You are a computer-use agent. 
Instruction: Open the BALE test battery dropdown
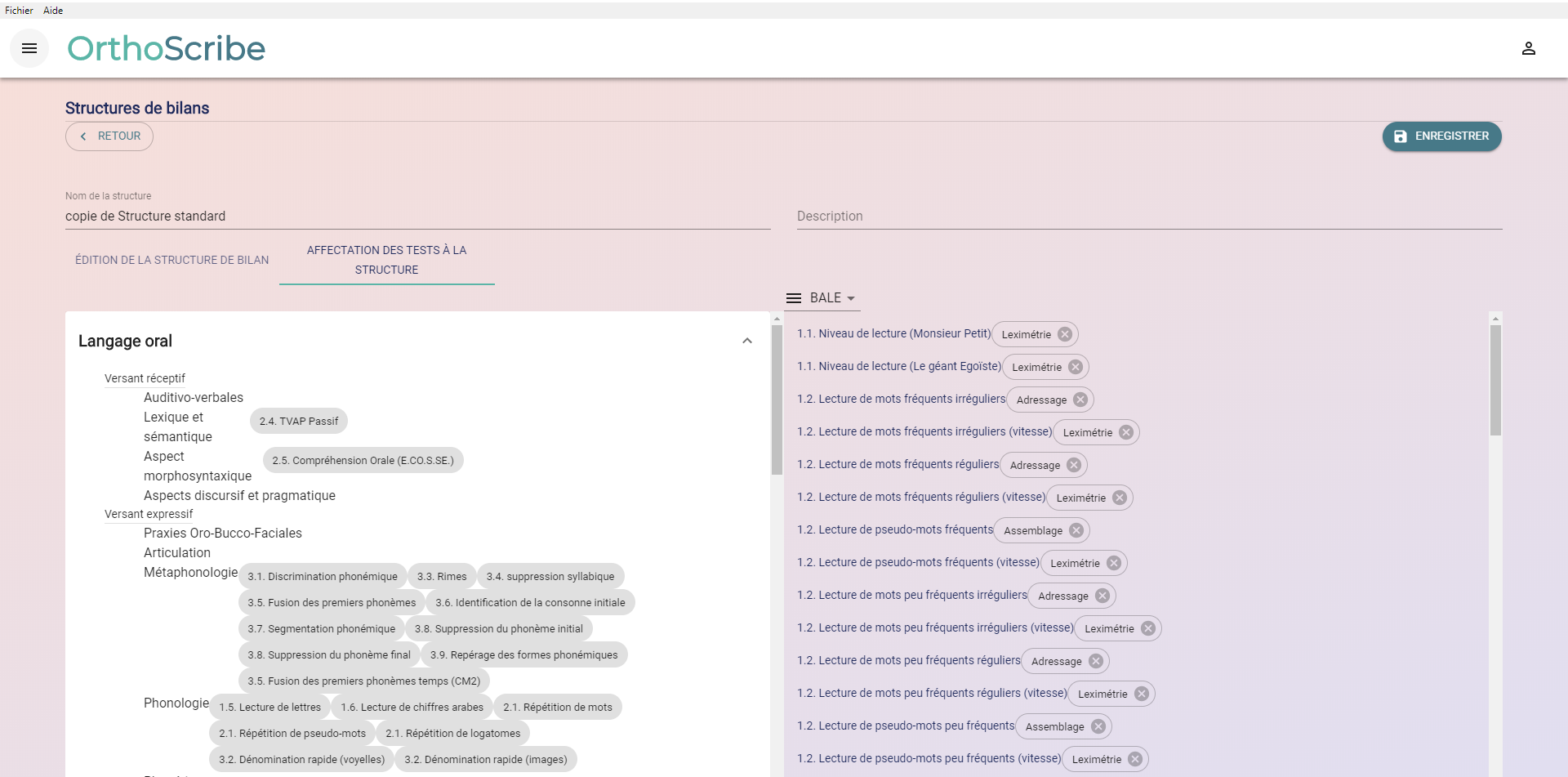(x=832, y=298)
